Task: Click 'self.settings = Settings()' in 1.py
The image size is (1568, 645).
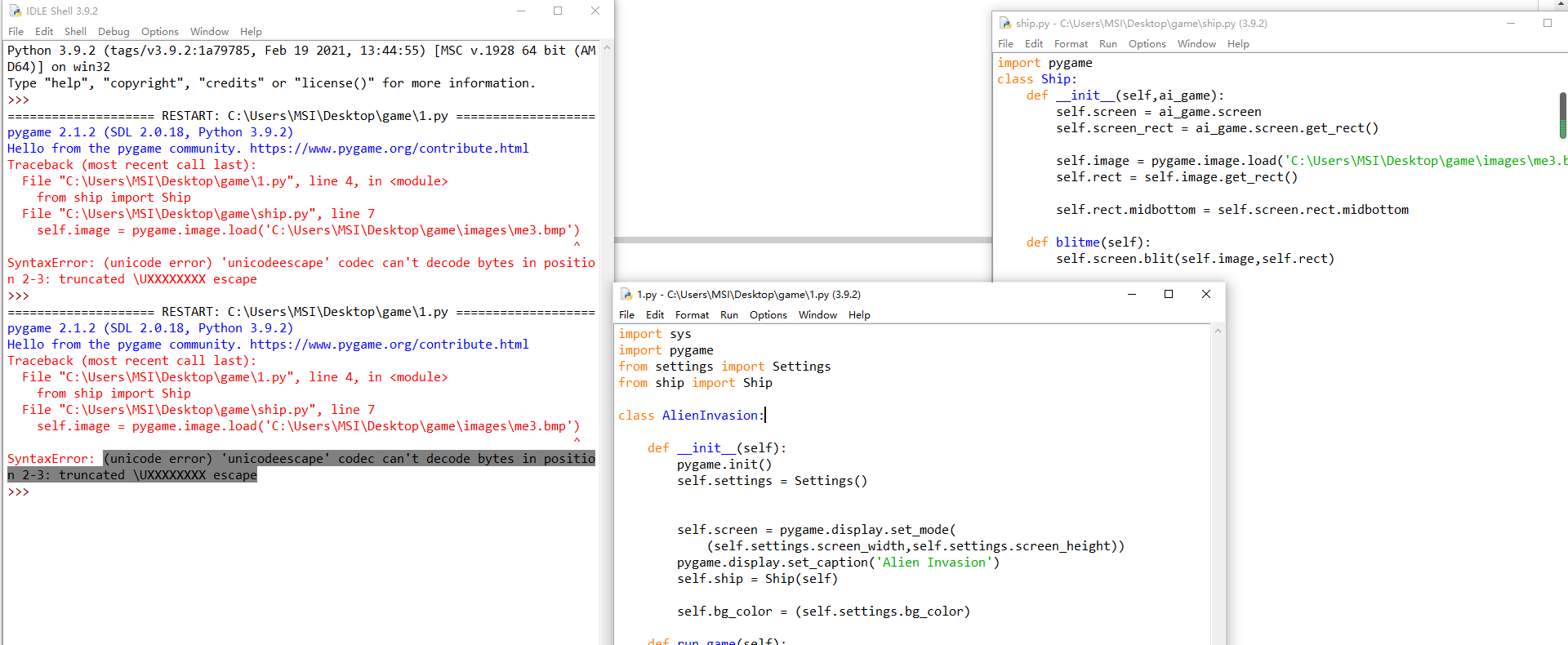Action: (772, 481)
